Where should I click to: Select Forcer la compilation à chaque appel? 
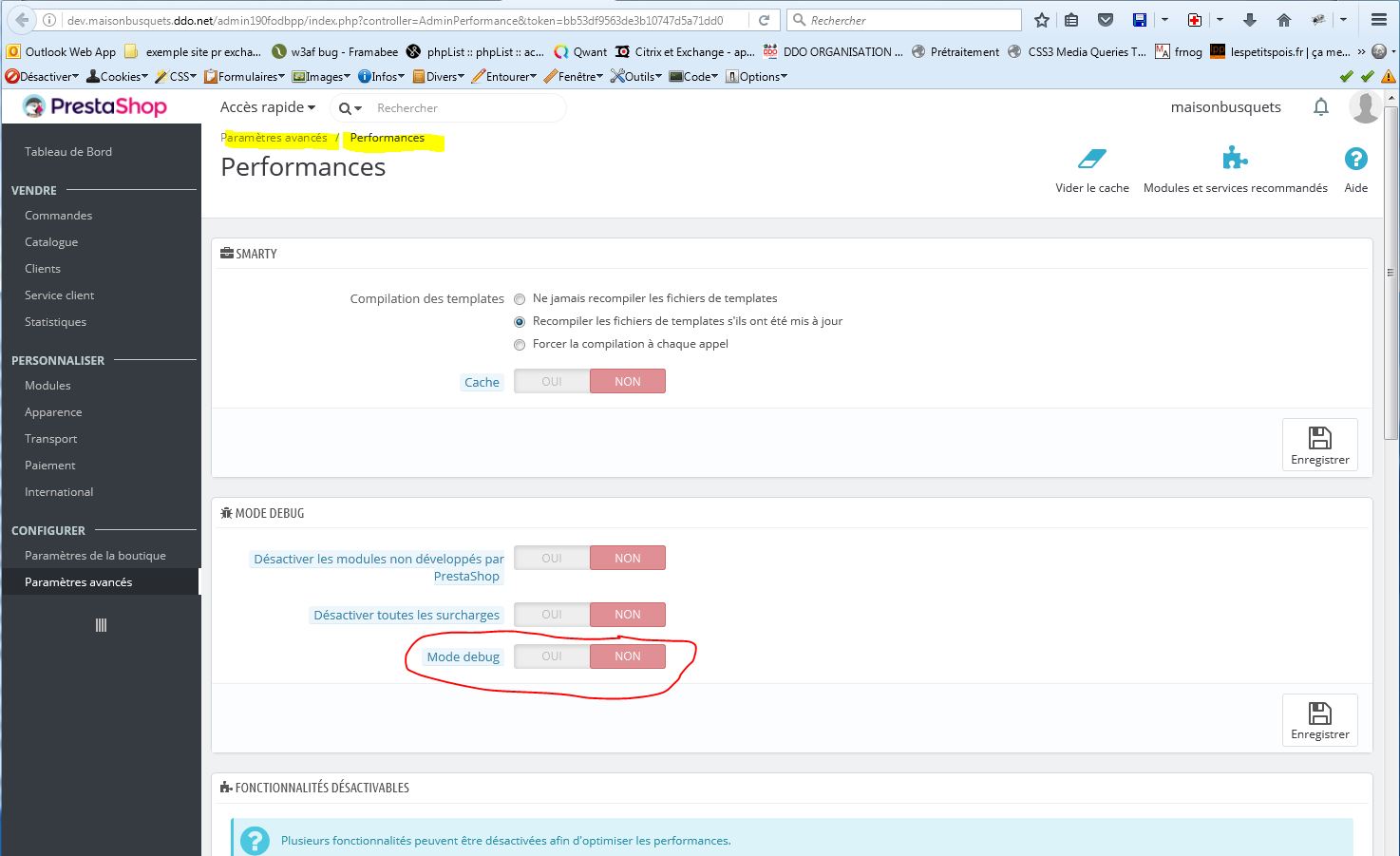coord(520,345)
